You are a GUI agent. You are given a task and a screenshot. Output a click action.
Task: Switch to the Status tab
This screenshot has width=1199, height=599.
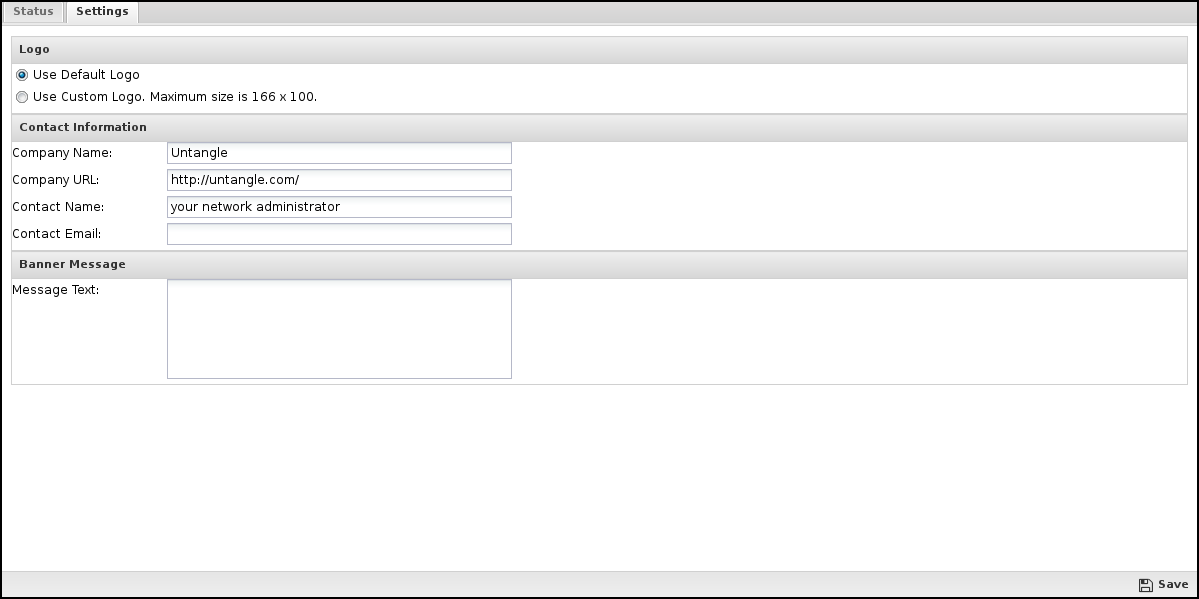[x=34, y=11]
